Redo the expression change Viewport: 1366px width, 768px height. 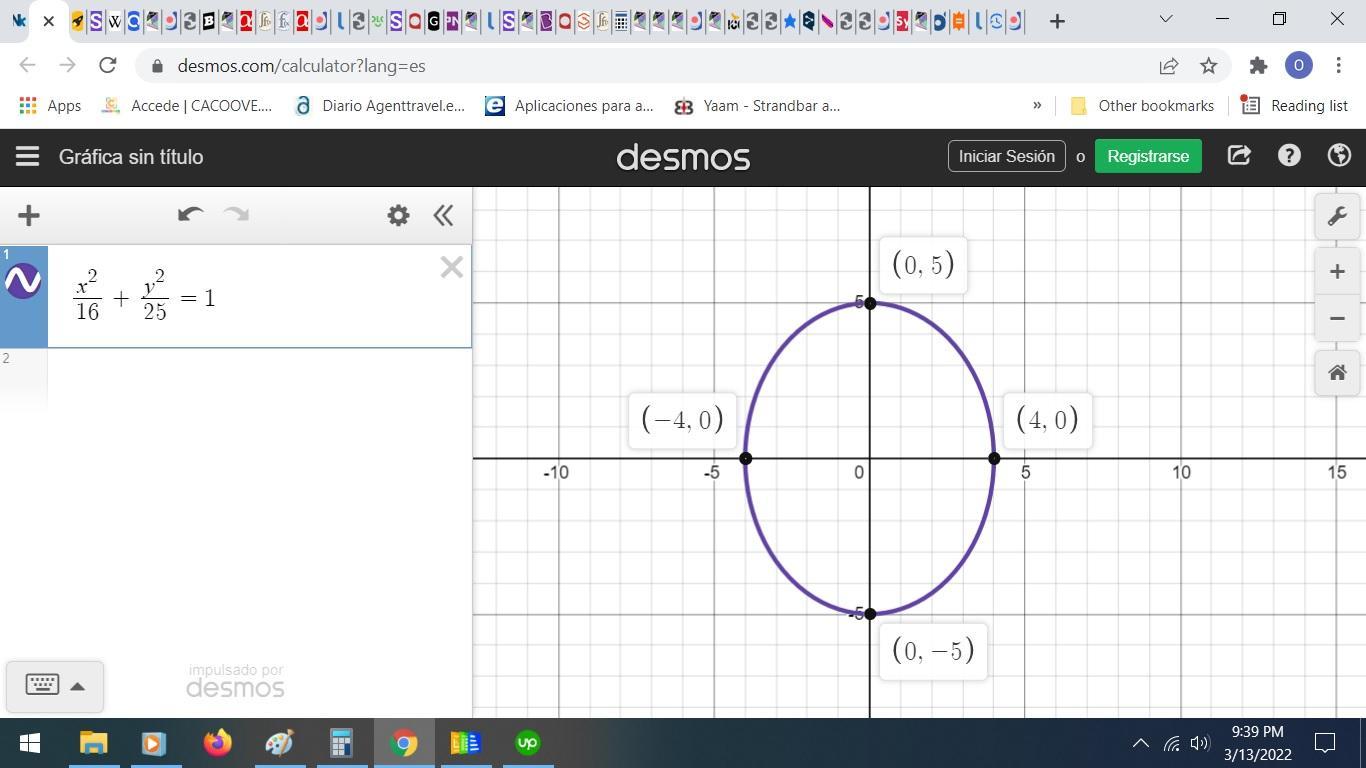click(x=236, y=214)
